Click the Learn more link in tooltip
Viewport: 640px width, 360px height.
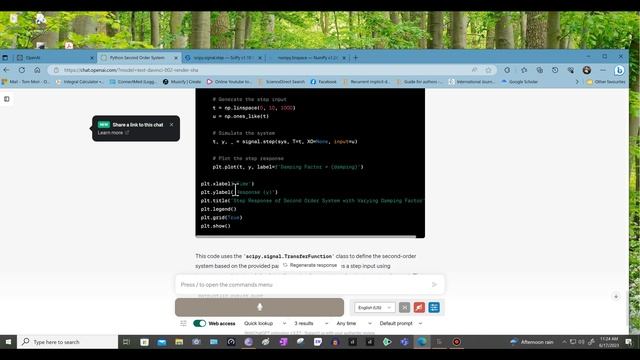coord(113,133)
